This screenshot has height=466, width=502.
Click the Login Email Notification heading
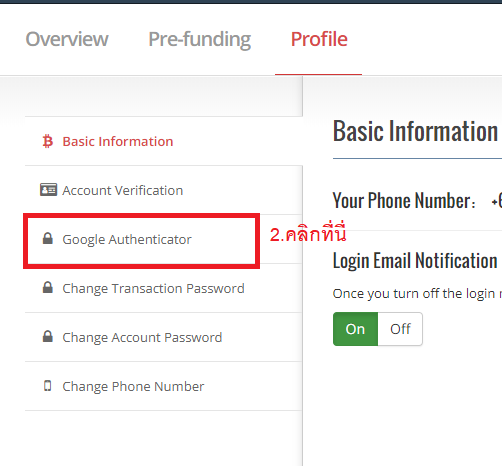(x=415, y=261)
